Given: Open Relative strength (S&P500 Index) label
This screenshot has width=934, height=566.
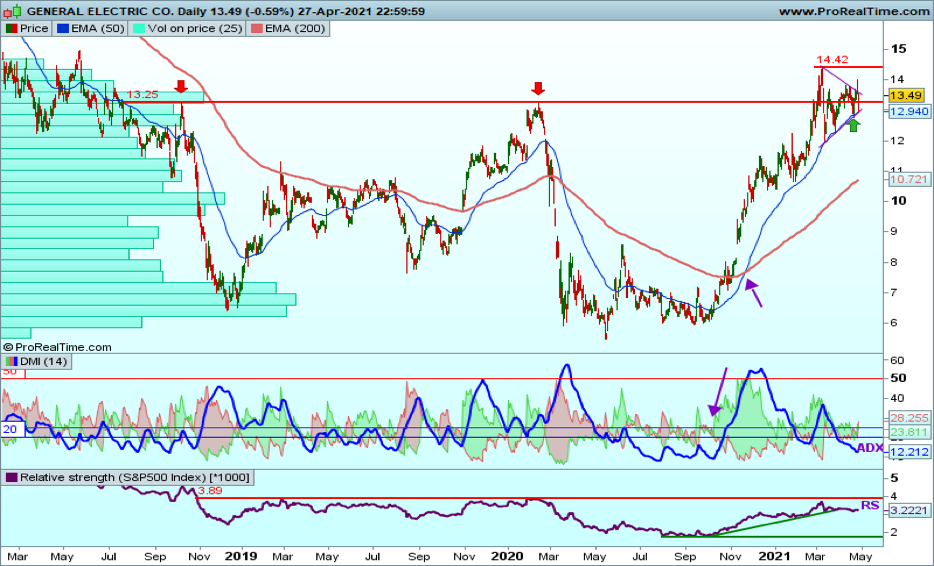Looking at the screenshot, I should coord(127,477).
